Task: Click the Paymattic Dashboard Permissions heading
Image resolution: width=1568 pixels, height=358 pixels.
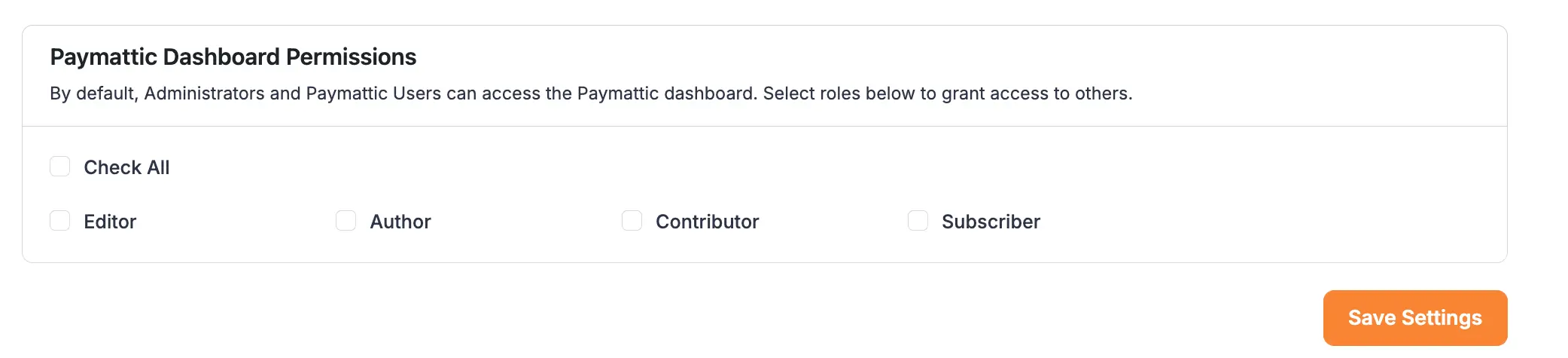Action: (x=233, y=57)
